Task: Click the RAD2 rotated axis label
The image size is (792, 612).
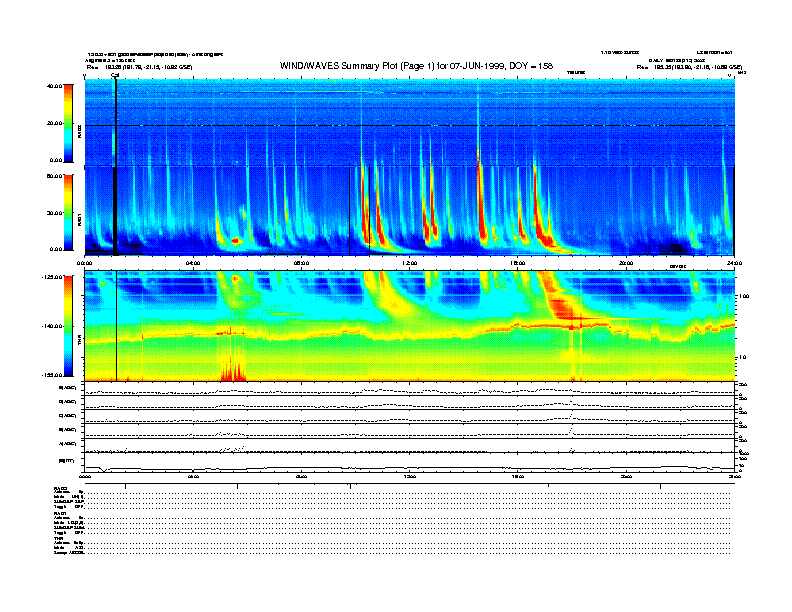Action: coord(79,131)
